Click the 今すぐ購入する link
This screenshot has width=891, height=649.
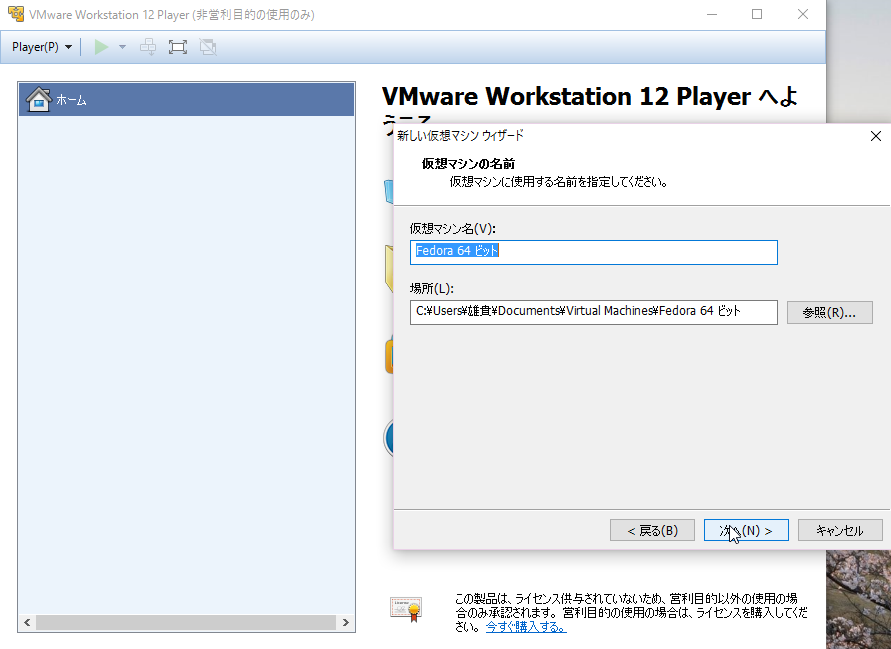coord(526,627)
